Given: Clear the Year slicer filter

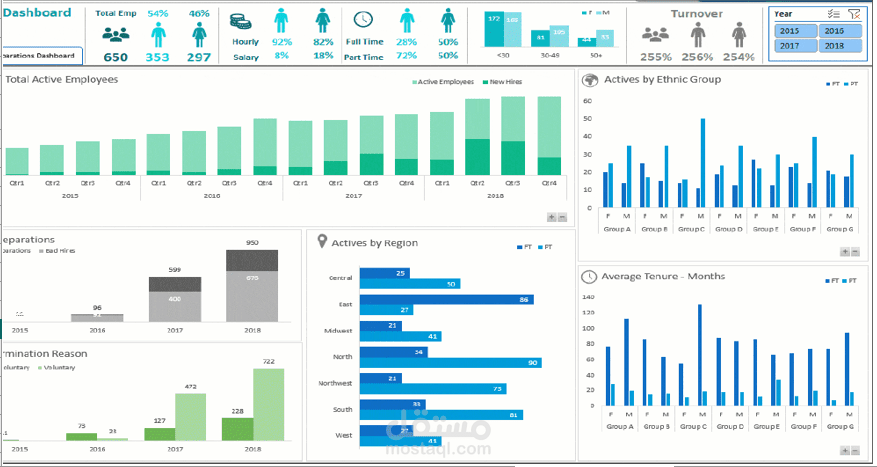Looking at the screenshot, I should click(853, 14).
